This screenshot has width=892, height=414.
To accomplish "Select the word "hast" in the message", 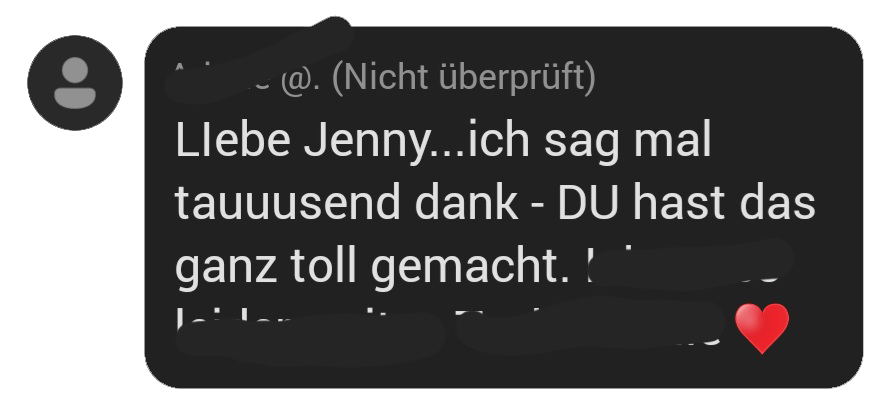I will pyautogui.click(x=679, y=202).
